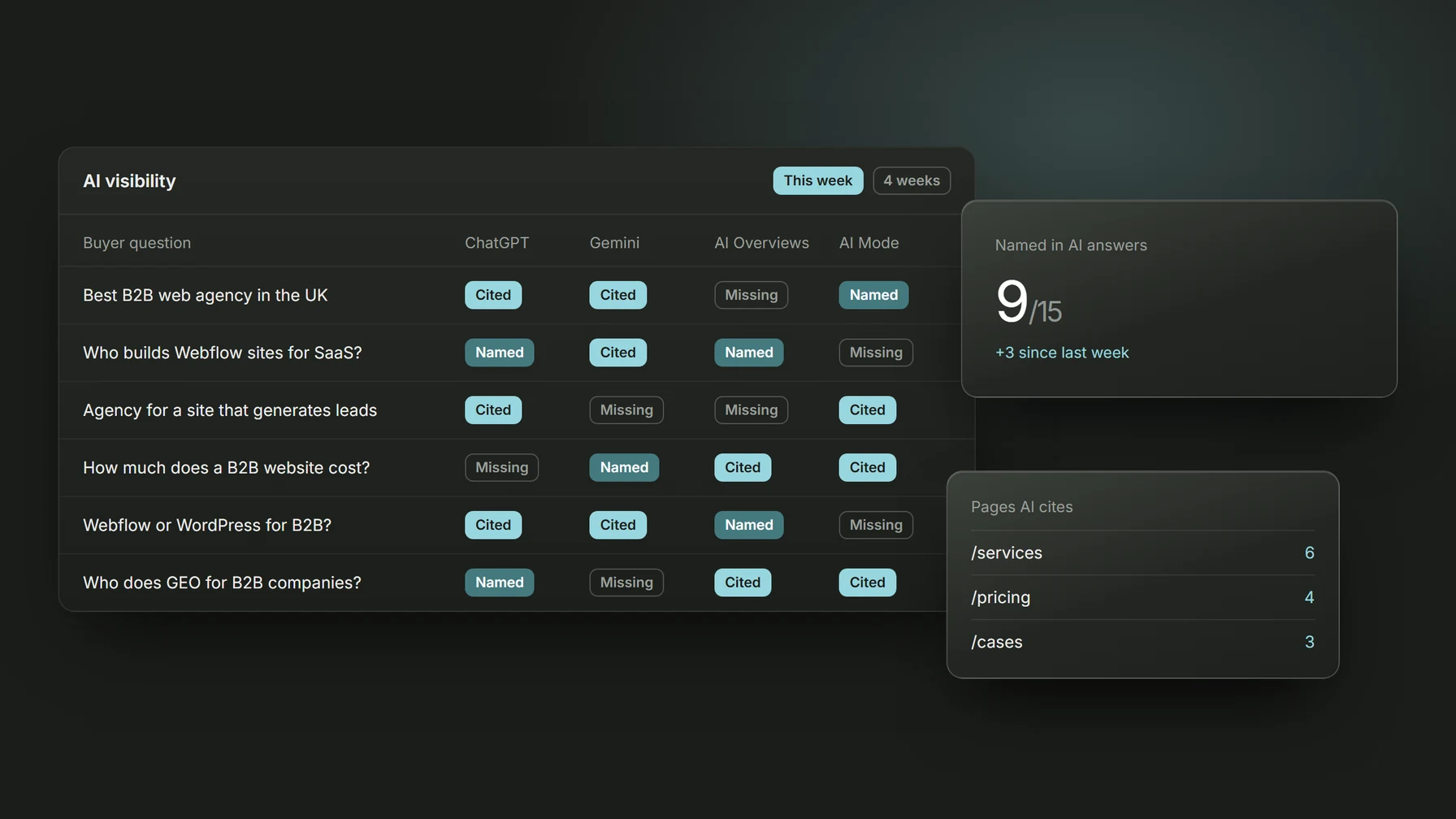Viewport: 1456px width, 819px height.
Task: Click ChatGPT Missing badge in website cost row
Action: (x=501, y=468)
